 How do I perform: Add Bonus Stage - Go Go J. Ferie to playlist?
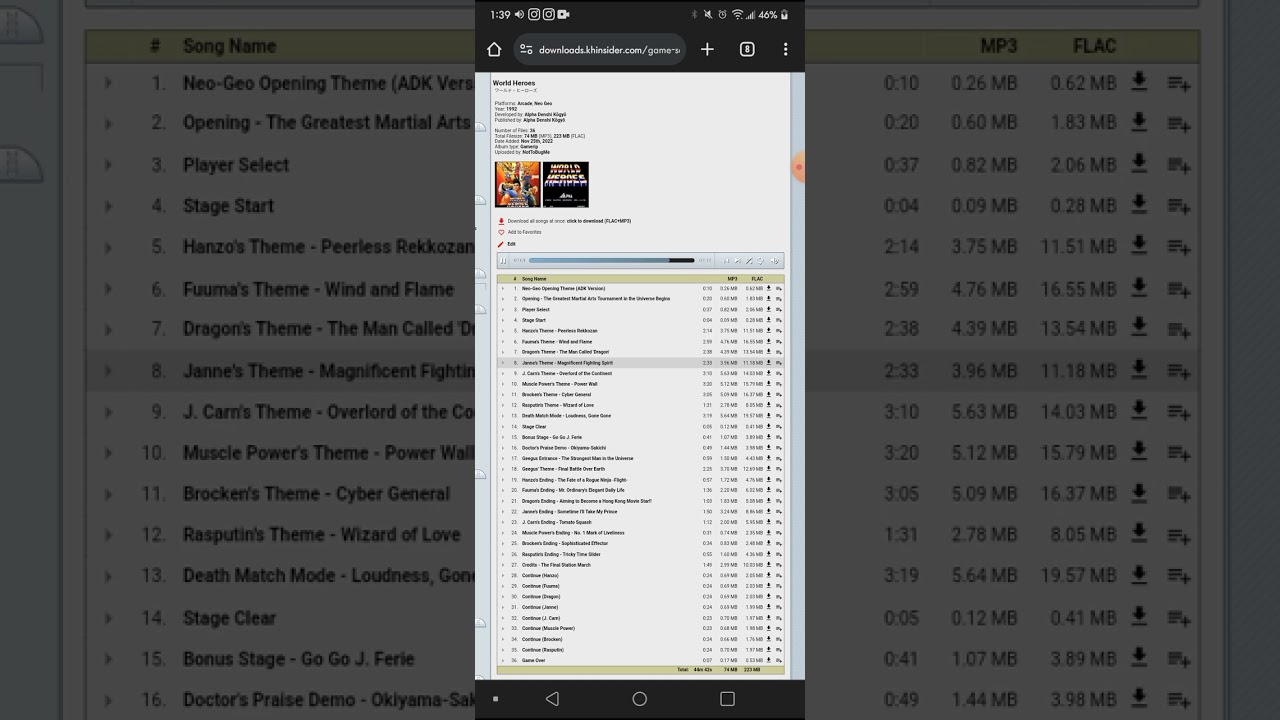click(x=779, y=437)
